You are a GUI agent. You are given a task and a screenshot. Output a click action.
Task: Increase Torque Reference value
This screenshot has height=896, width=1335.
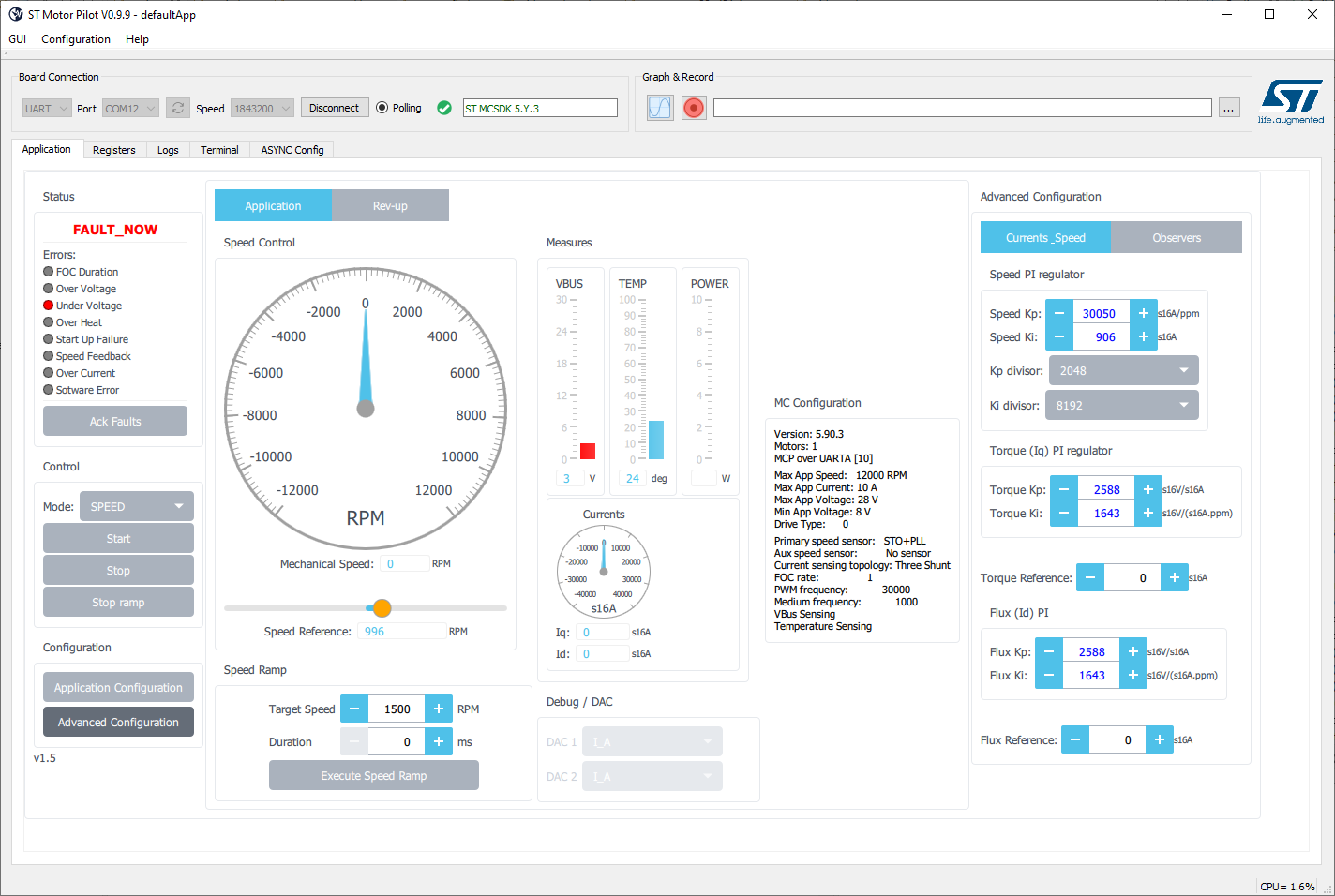tap(1175, 577)
